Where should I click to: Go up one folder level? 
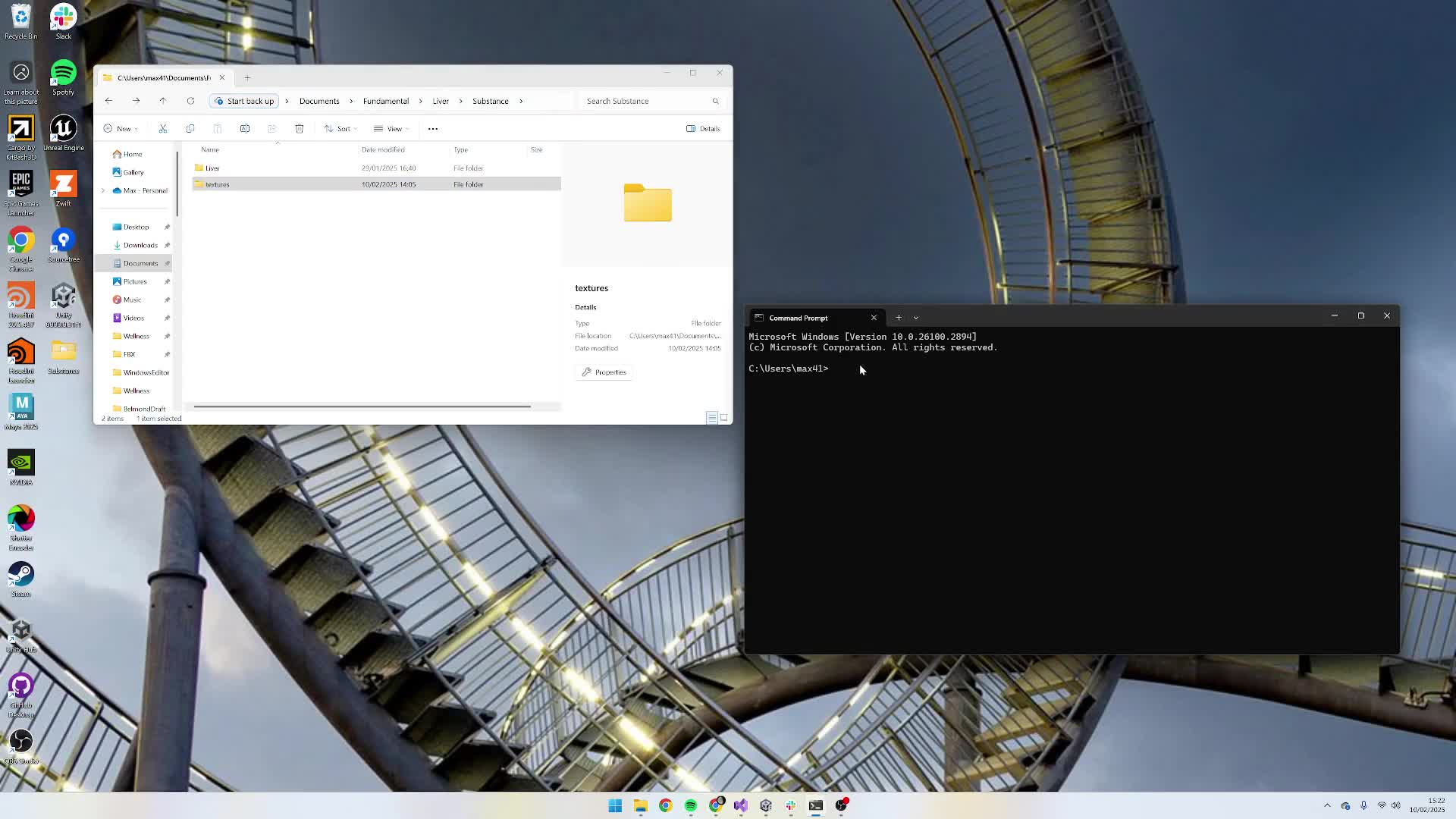[x=162, y=101]
